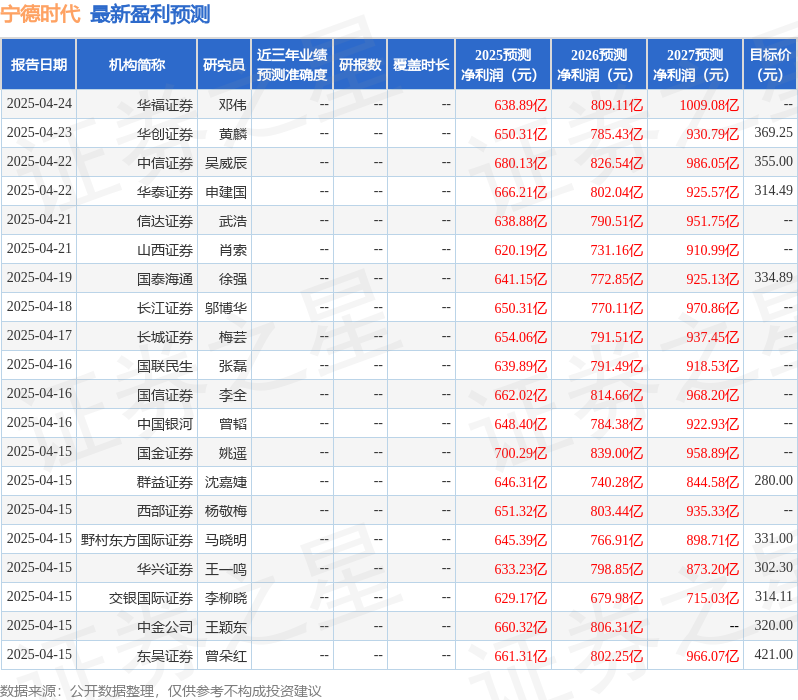This screenshot has height=700, width=798.
Task: Click the 覆盖时长 column header
Action: [x=421, y=65]
